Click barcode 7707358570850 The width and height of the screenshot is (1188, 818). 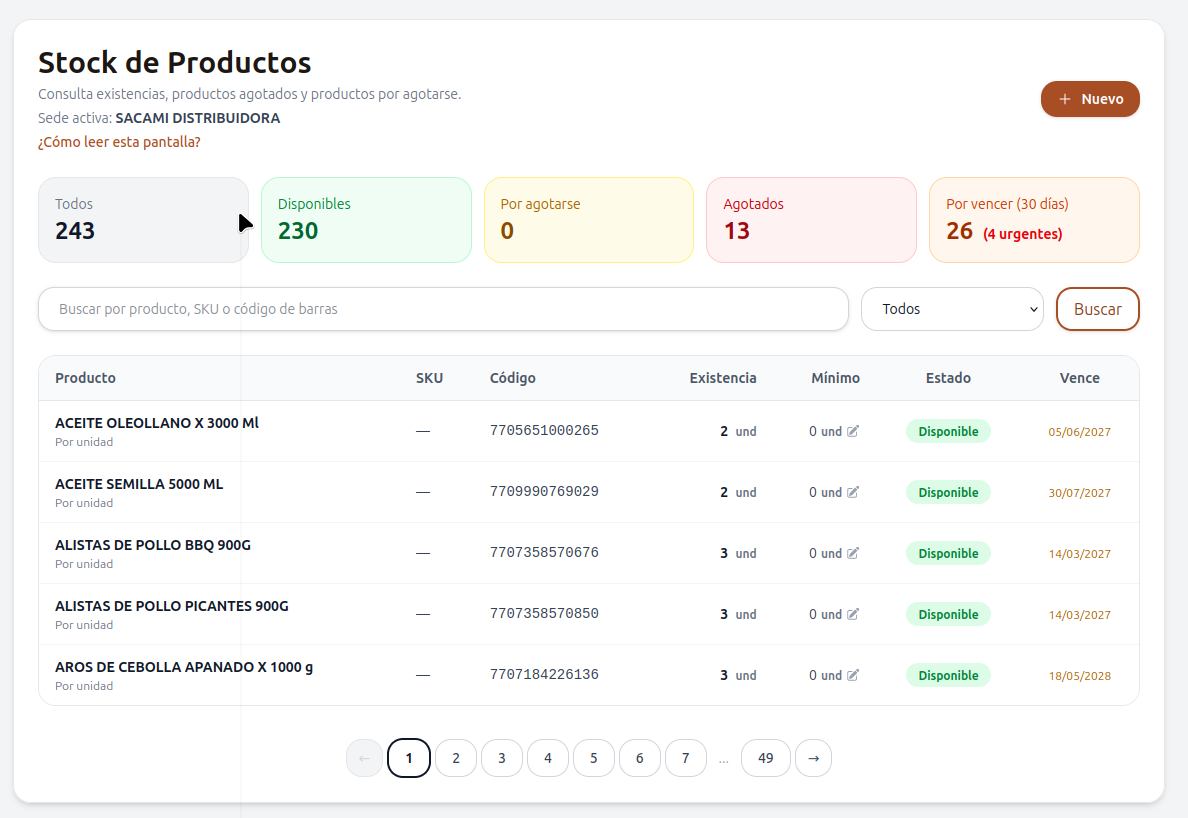pyautogui.click(x=544, y=614)
